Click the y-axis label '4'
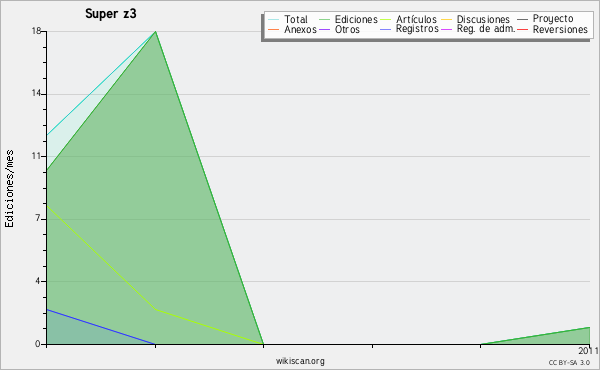 (38, 281)
